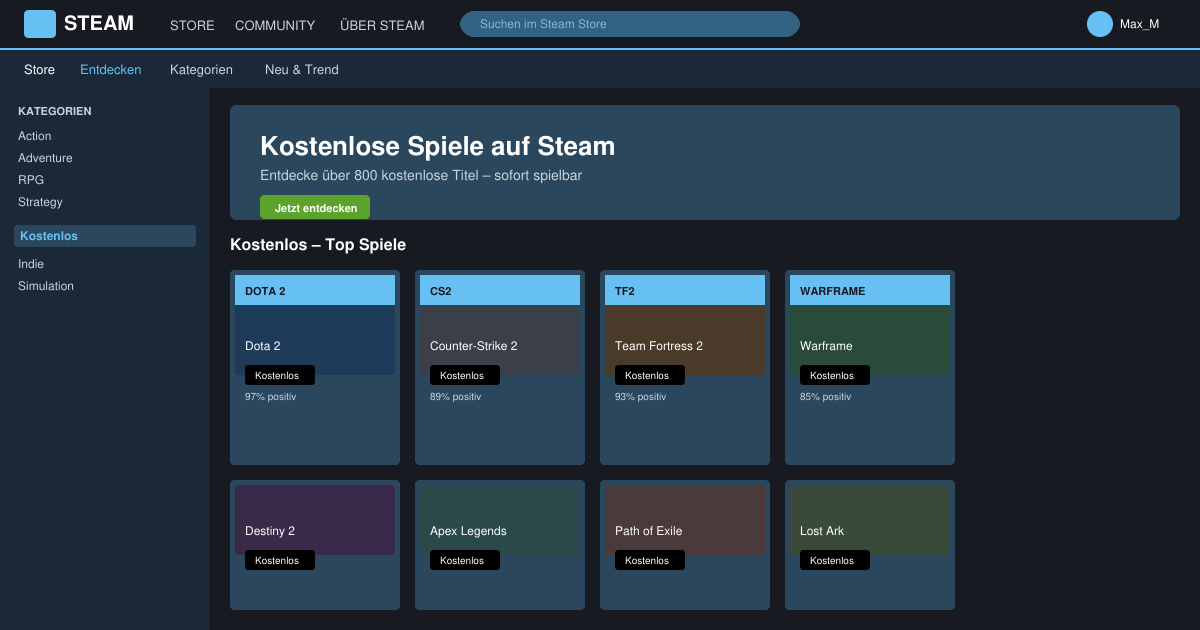The width and height of the screenshot is (1200, 630).
Task: Click the Kostenlos button under Team Fortress 2
Action: pos(650,375)
